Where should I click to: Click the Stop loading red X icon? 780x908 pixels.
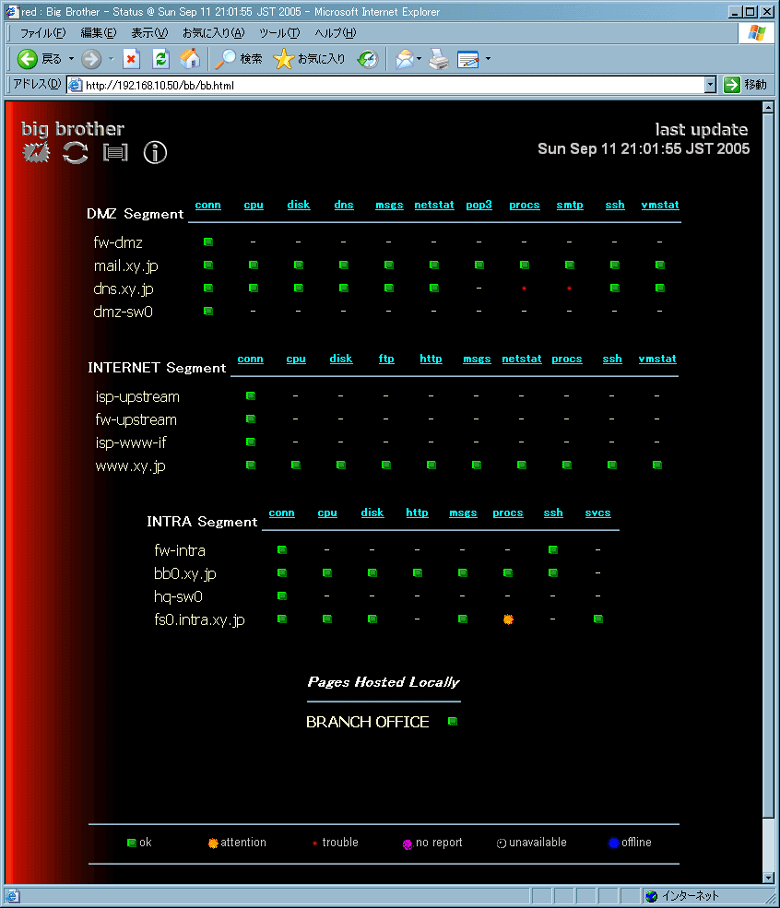coord(131,58)
